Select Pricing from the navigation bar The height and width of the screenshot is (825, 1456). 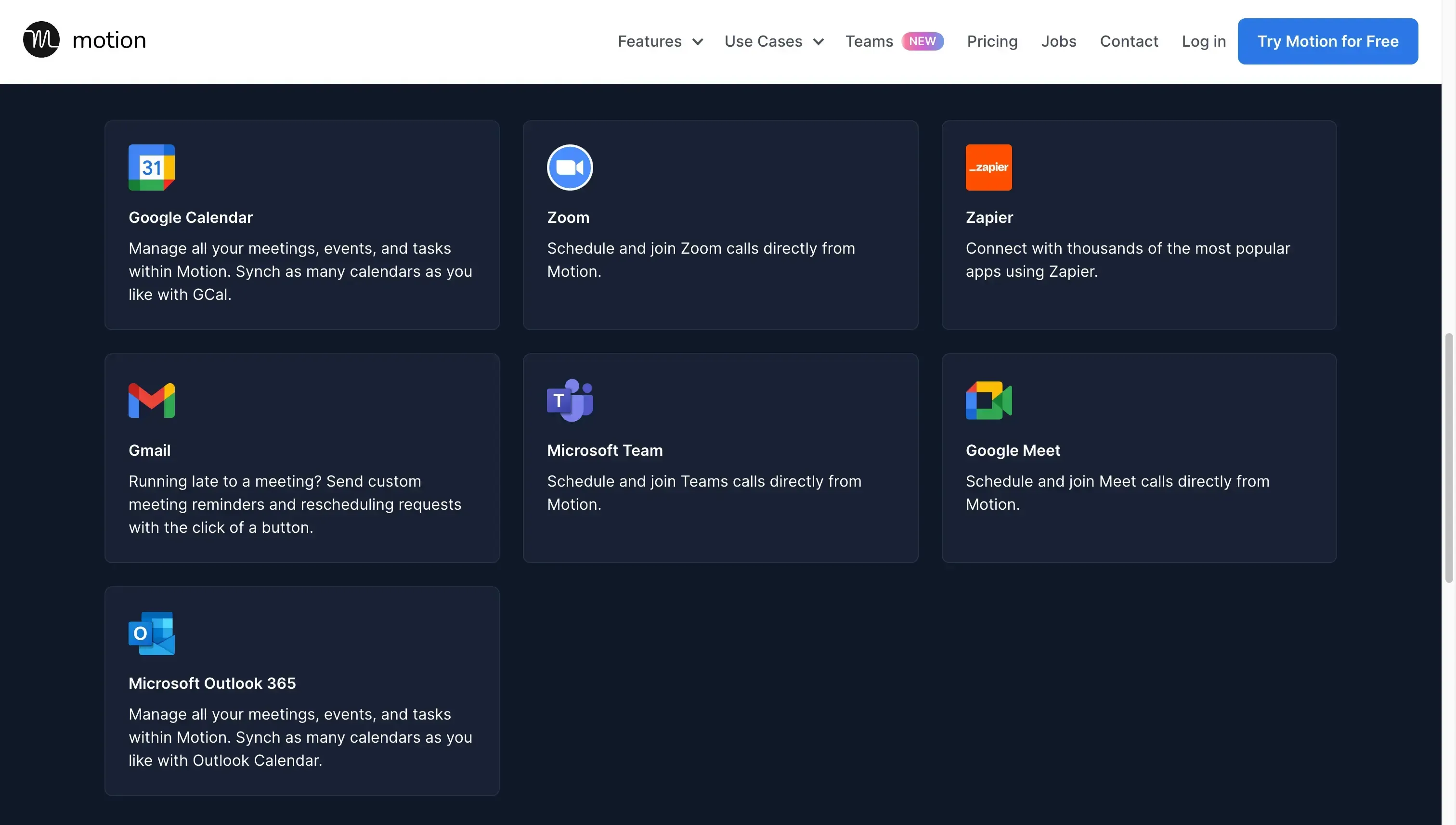(992, 41)
